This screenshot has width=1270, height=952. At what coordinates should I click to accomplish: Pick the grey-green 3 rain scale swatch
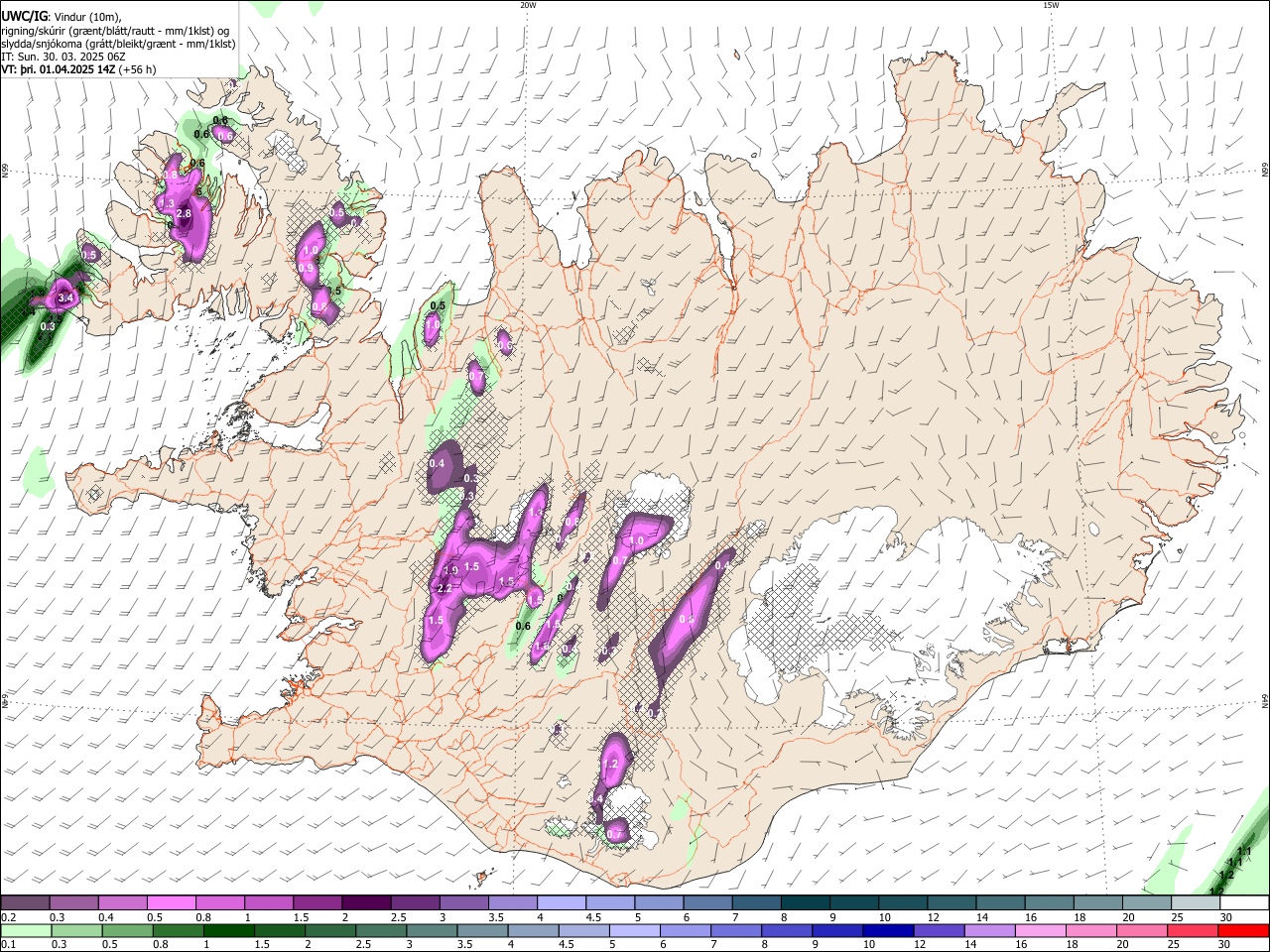[x=432, y=931]
